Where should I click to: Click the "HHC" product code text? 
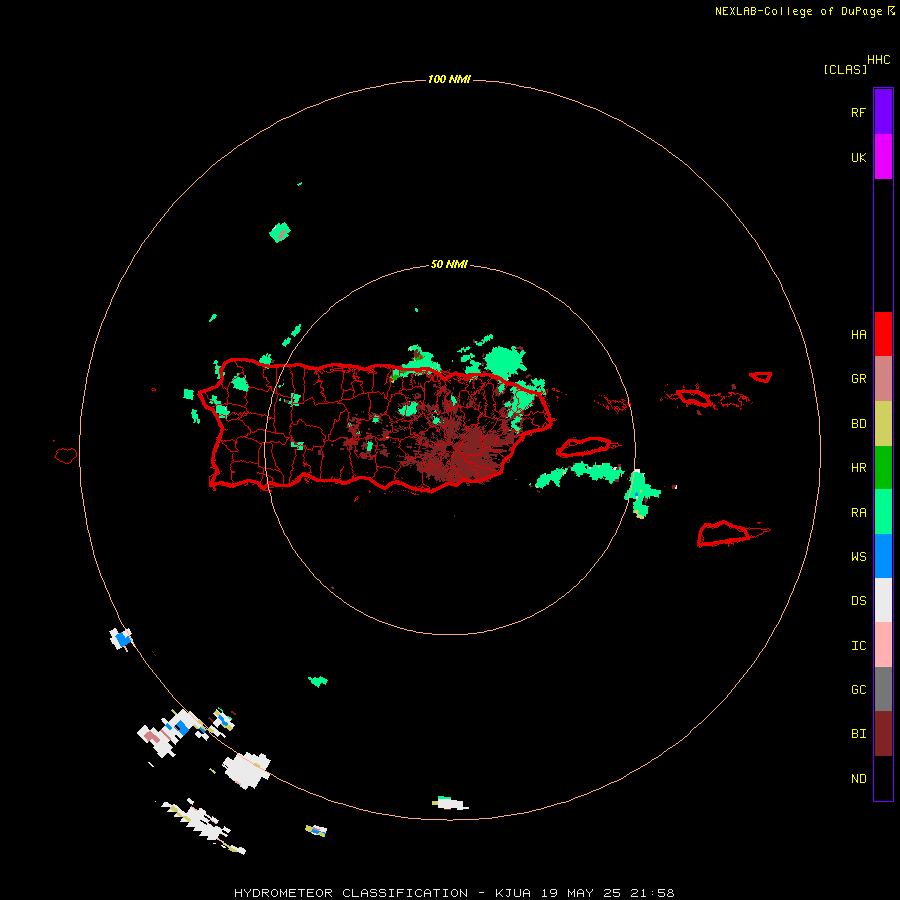click(879, 60)
